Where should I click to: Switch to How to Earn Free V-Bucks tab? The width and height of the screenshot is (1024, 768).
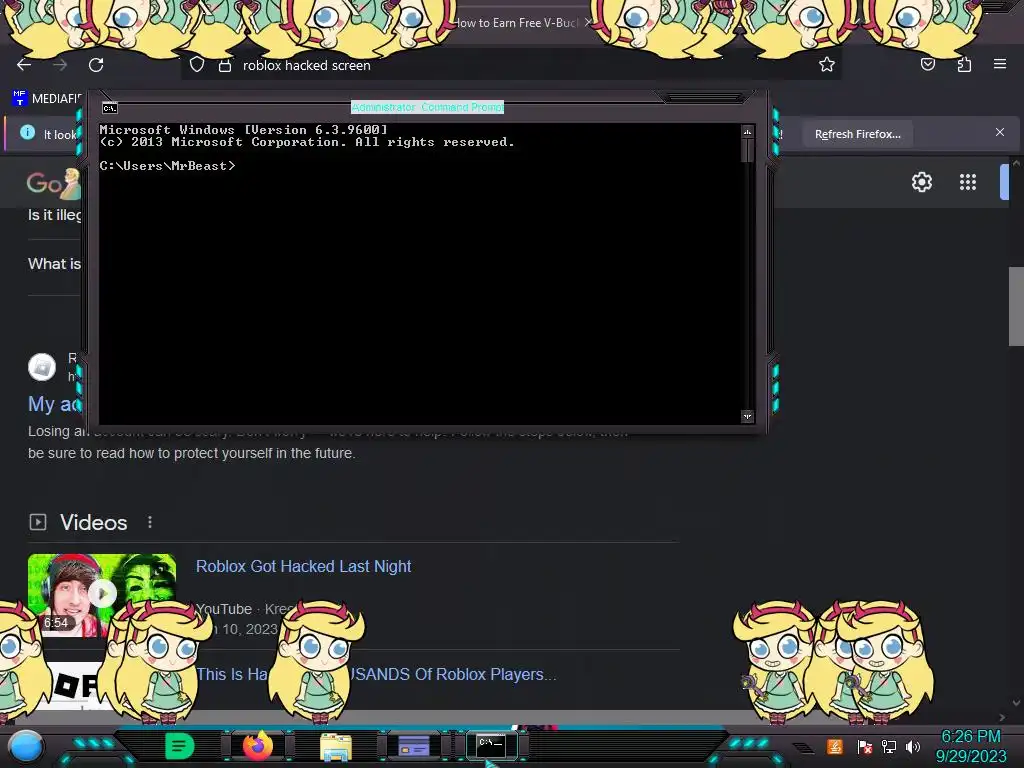516,23
